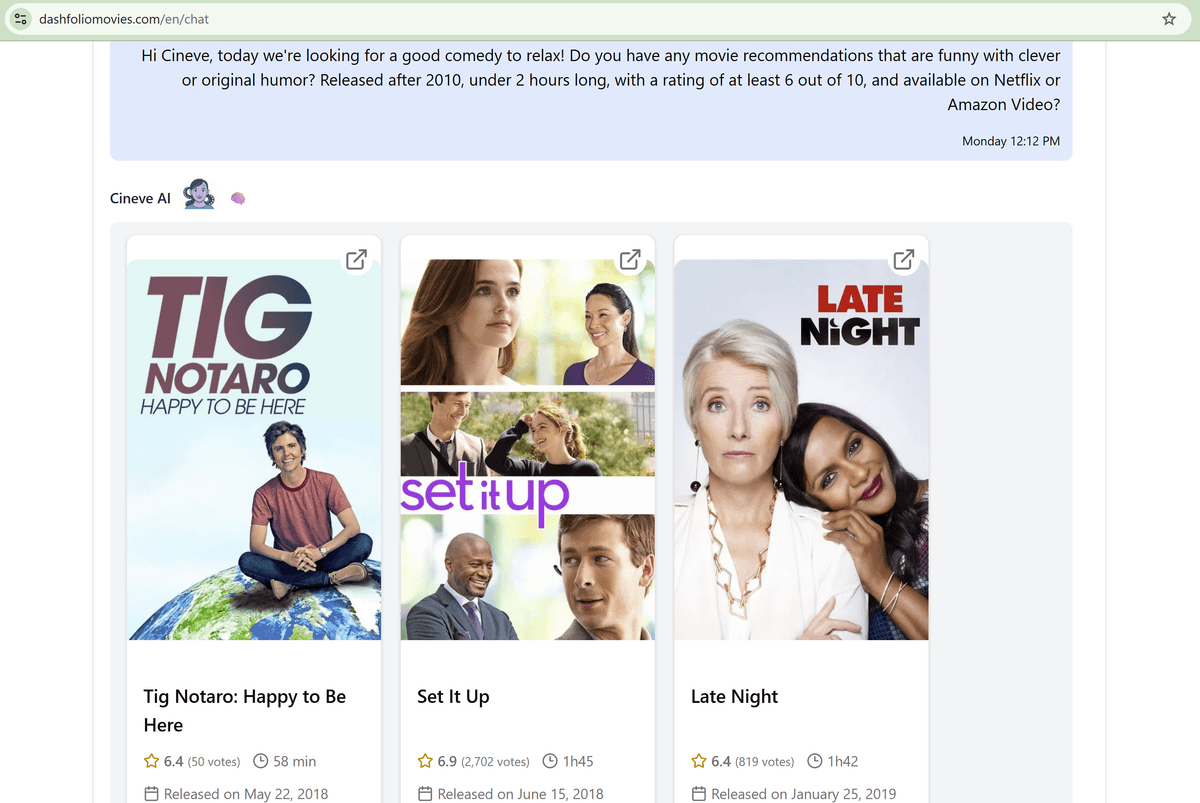Click the Cineve AI avatar icon
The image size is (1200, 803).
(199, 195)
